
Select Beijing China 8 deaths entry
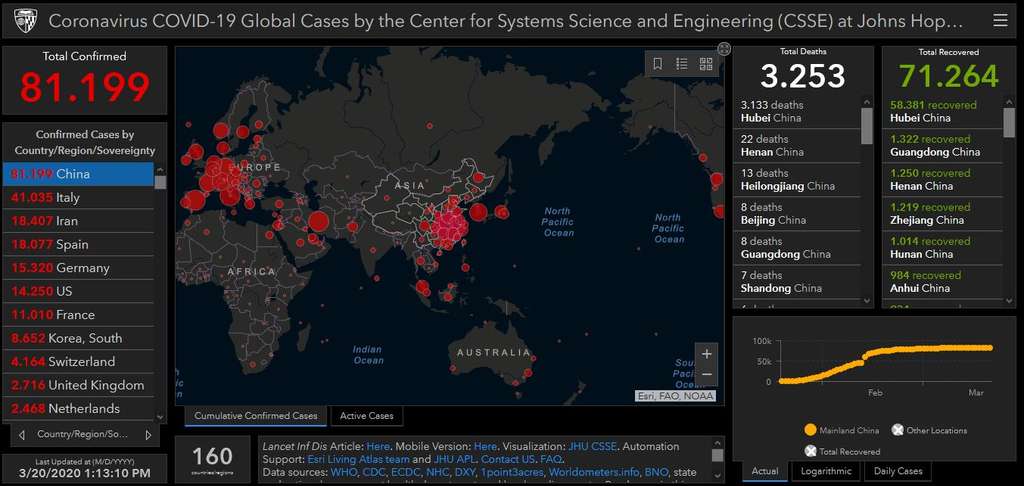(797, 214)
